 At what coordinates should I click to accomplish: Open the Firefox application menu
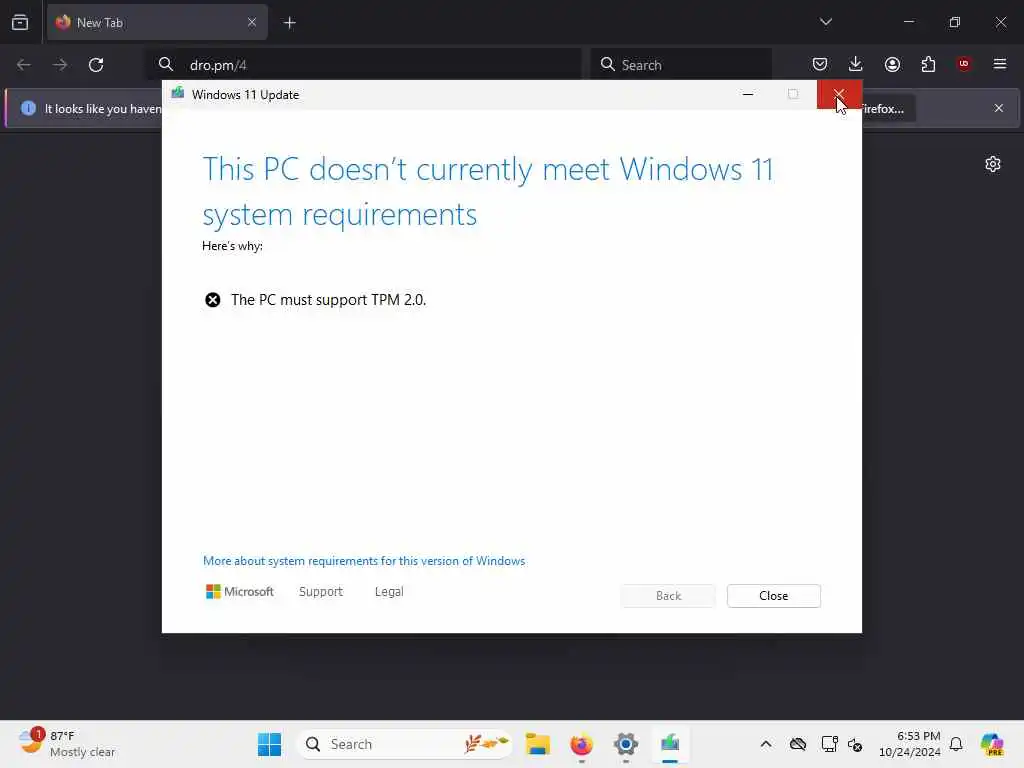pyautogui.click(x=1000, y=64)
